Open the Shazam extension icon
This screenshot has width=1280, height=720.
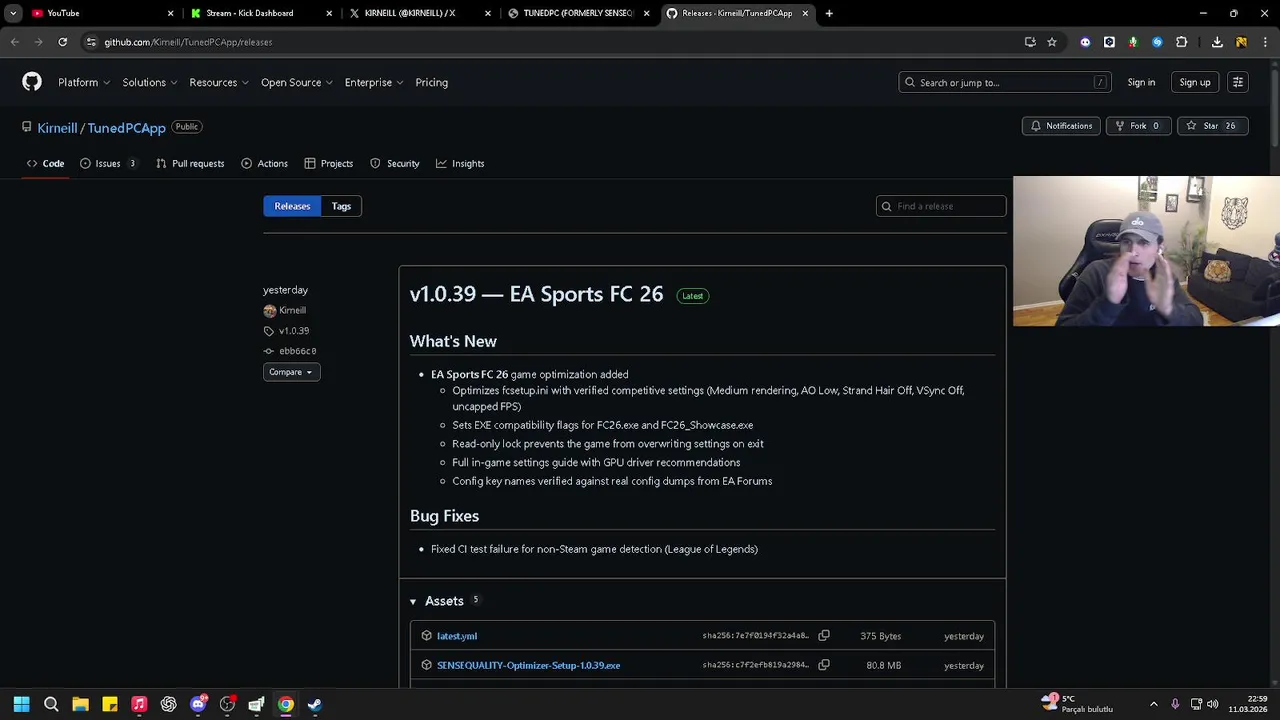point(1157,42)
